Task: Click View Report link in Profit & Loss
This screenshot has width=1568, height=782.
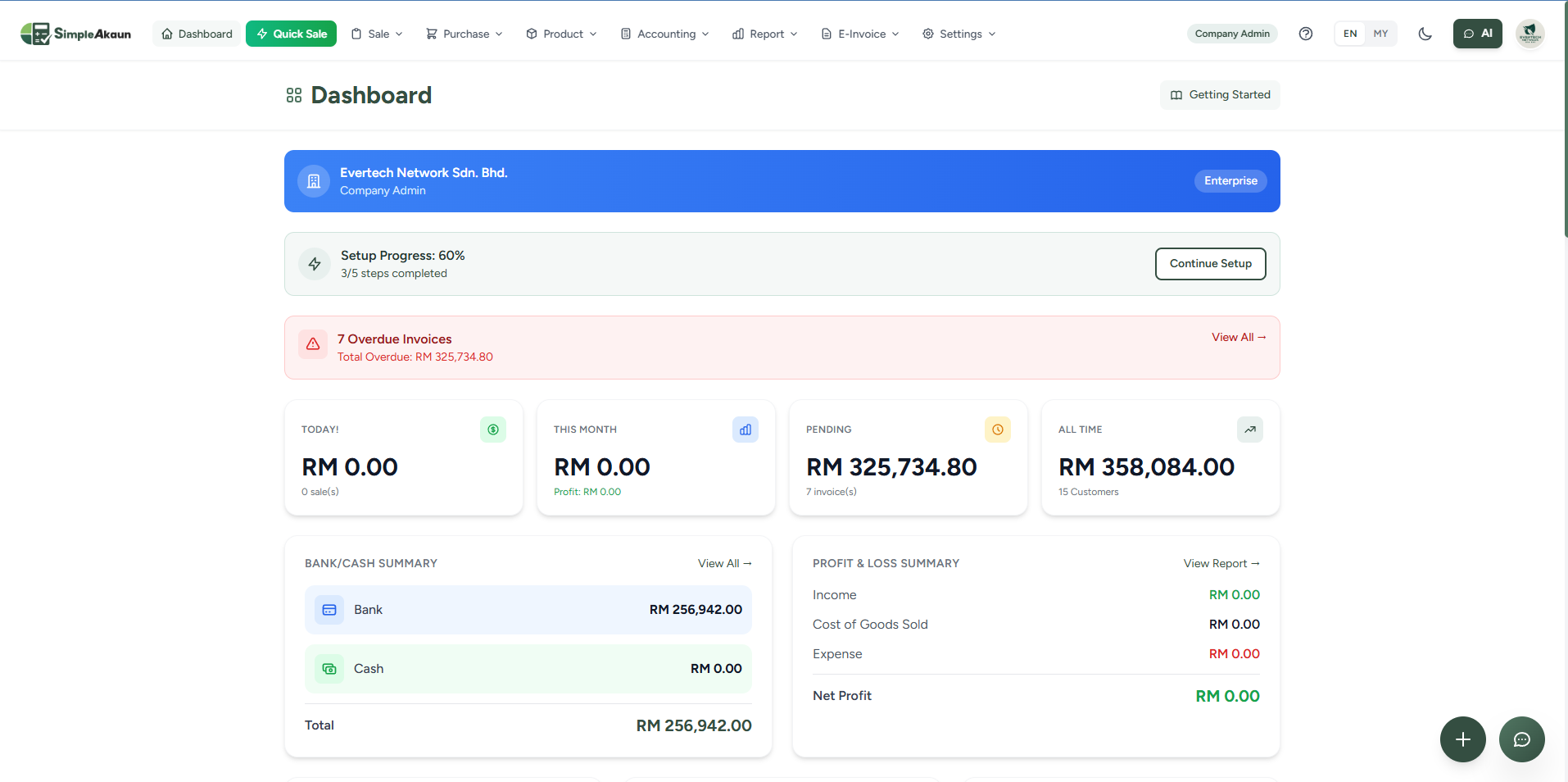Action: pos(1221,563)
